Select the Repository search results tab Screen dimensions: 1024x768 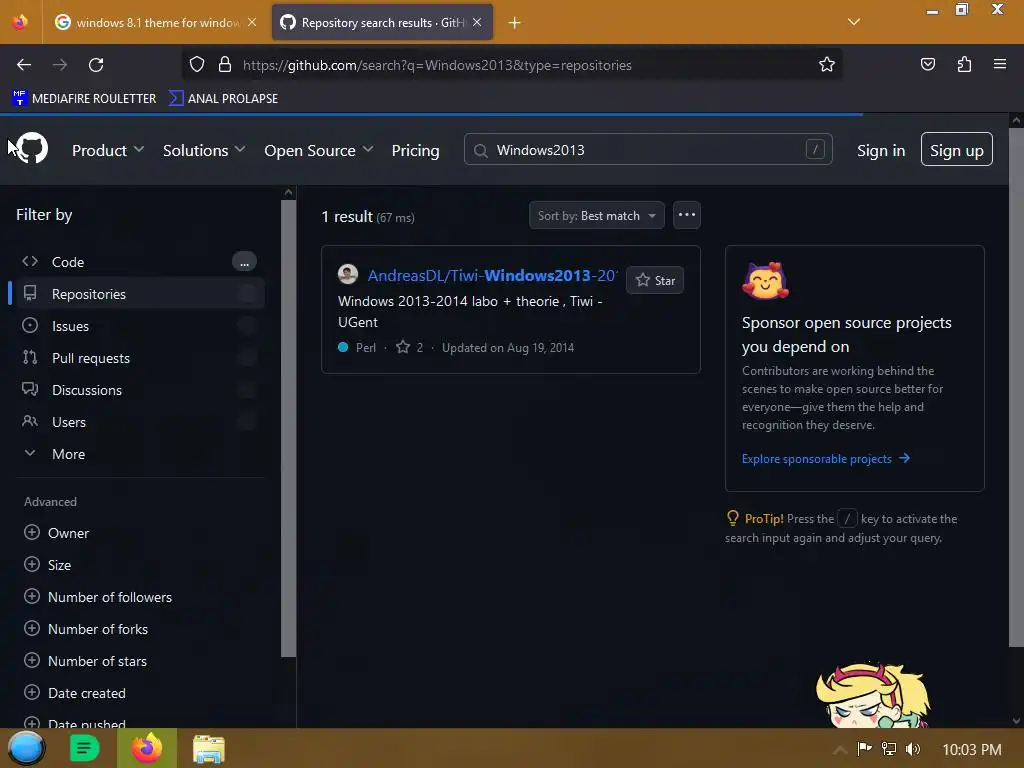[x=382, y=23]
